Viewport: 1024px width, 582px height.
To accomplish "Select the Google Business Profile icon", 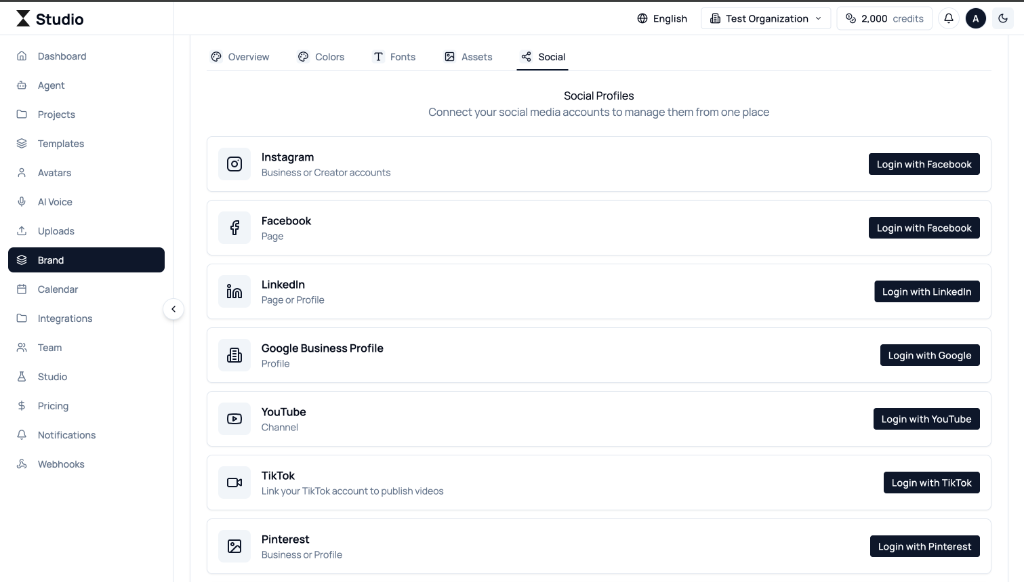I will click(x=234, y=355).
